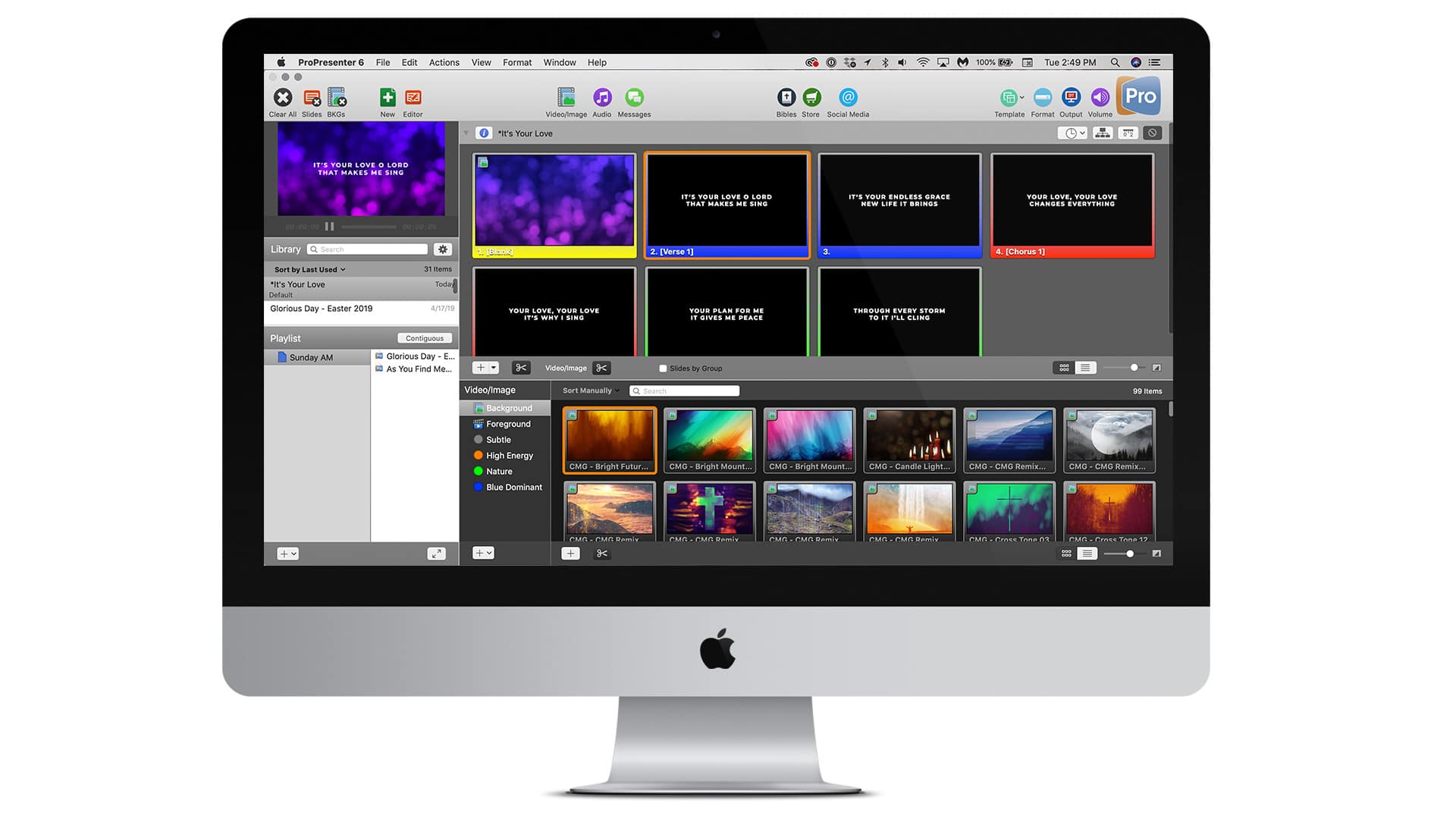Viewport: 1456px width, 819px height.
Task: Open the Store icon
Action: tap(811, 97)
